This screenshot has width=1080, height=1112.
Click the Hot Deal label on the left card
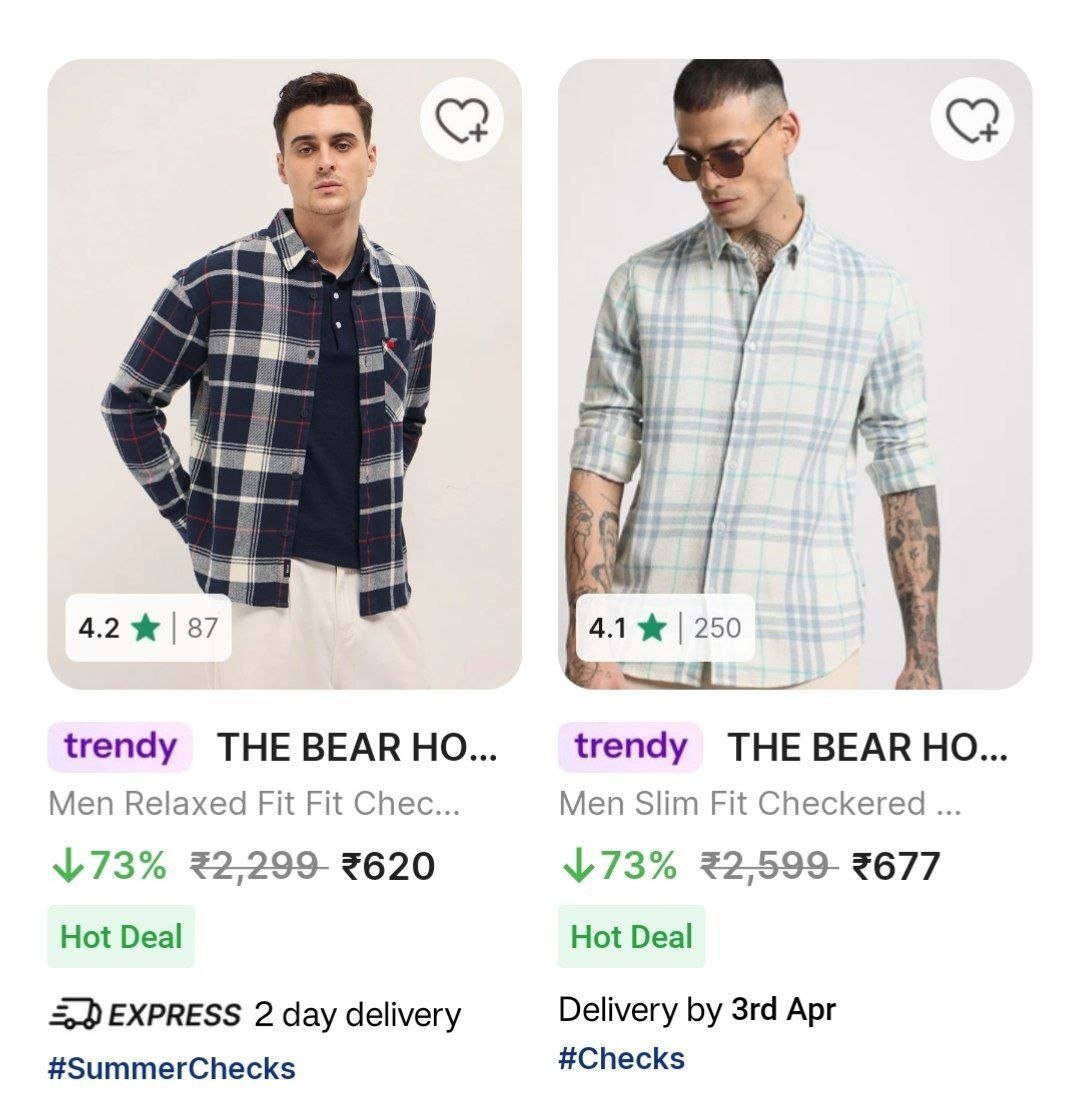click(x=120, y=936)
